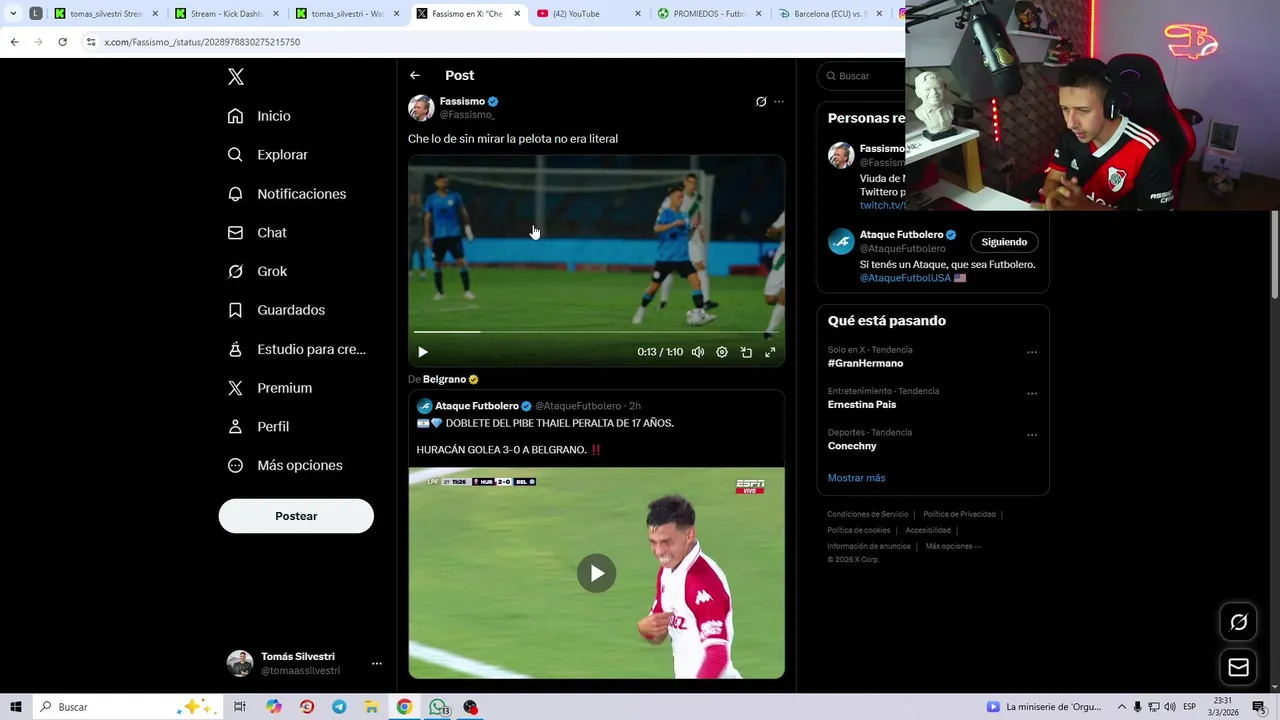The width and height of the screenshot is (1280, 720).
Task: Open Conechny trend
Action: [852, 446]
